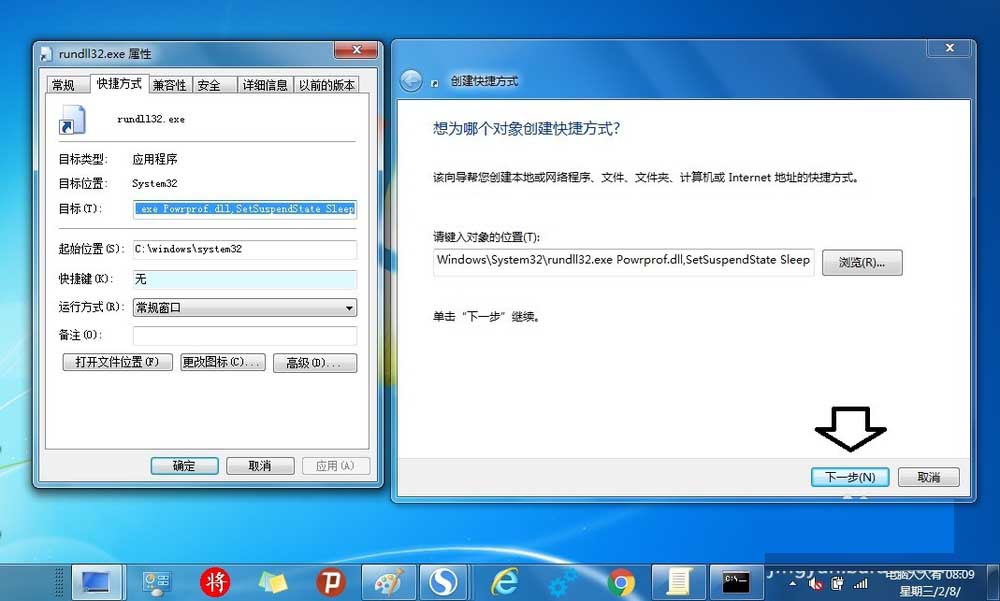
Task: Click the back arrow in shortcut wizard
Action: [411, 81]
